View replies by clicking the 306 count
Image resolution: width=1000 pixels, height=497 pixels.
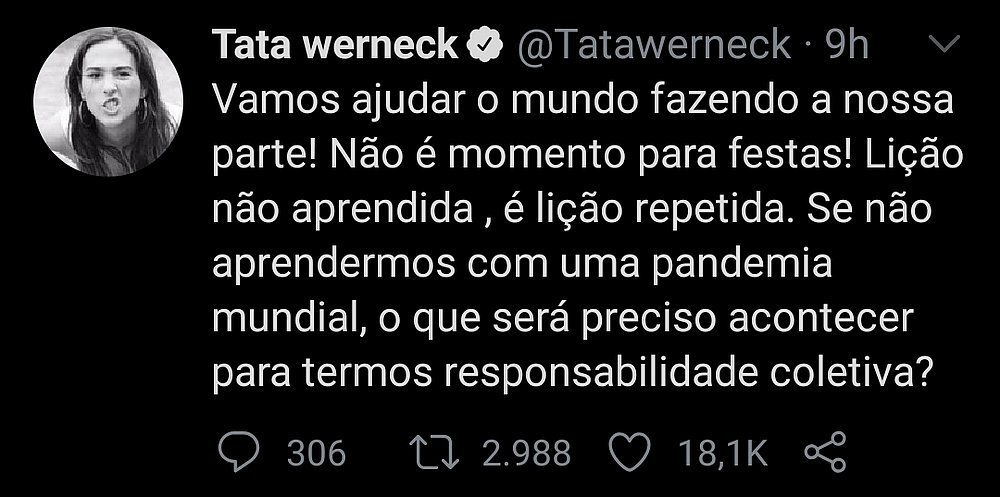316,453
